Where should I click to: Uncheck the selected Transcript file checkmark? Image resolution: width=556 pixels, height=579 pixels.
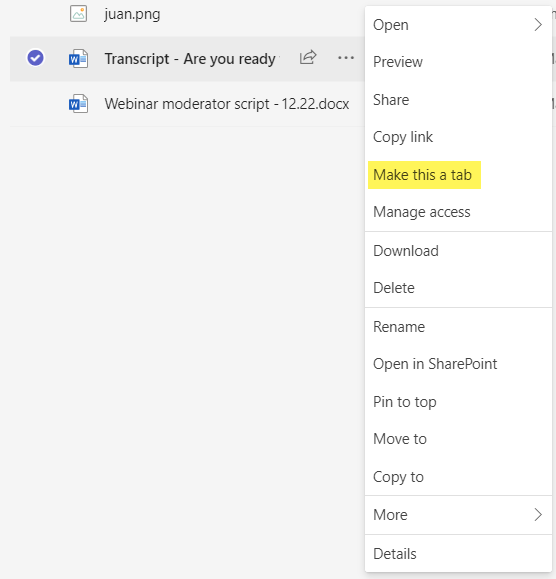35,58
